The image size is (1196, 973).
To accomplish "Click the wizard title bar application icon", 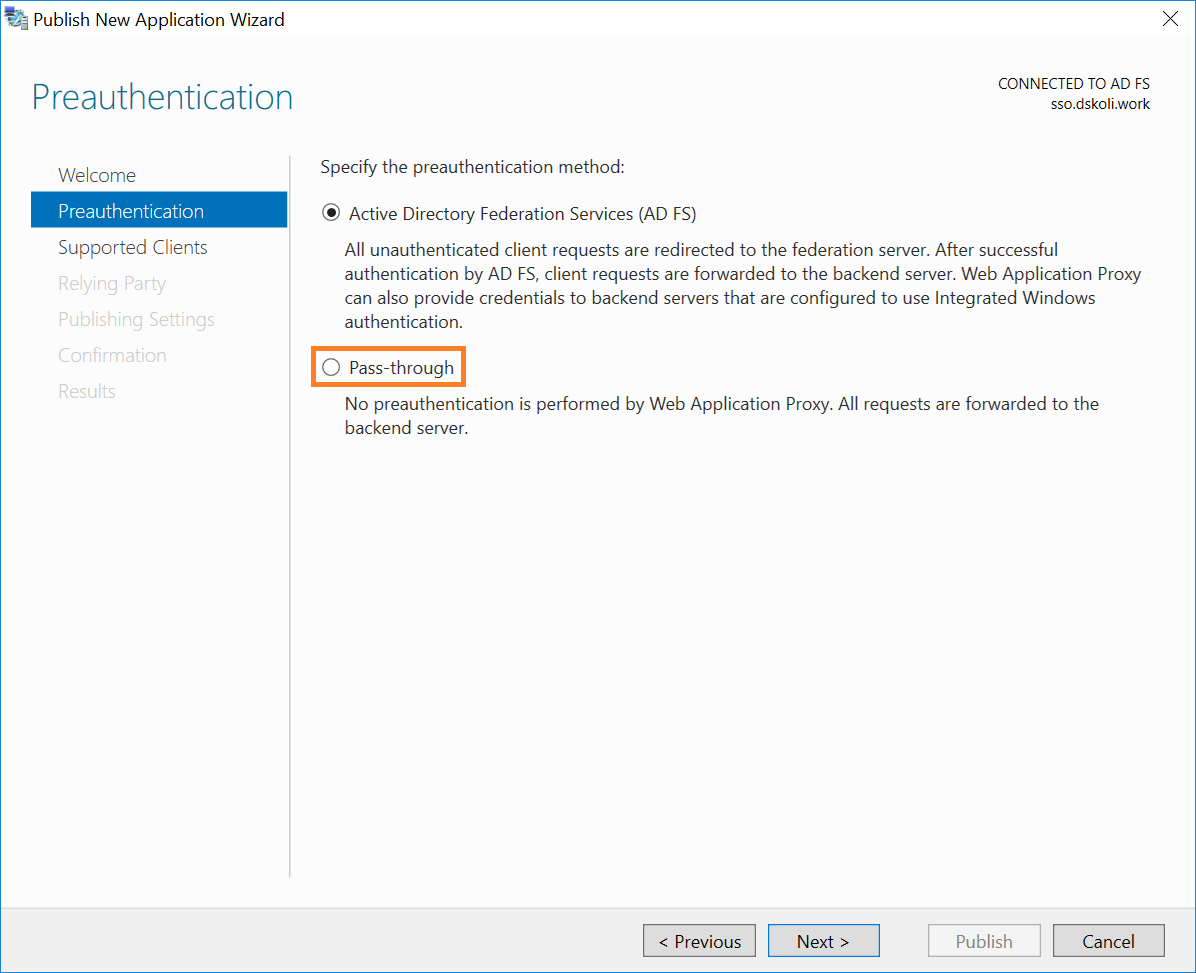I will point(16,19).
